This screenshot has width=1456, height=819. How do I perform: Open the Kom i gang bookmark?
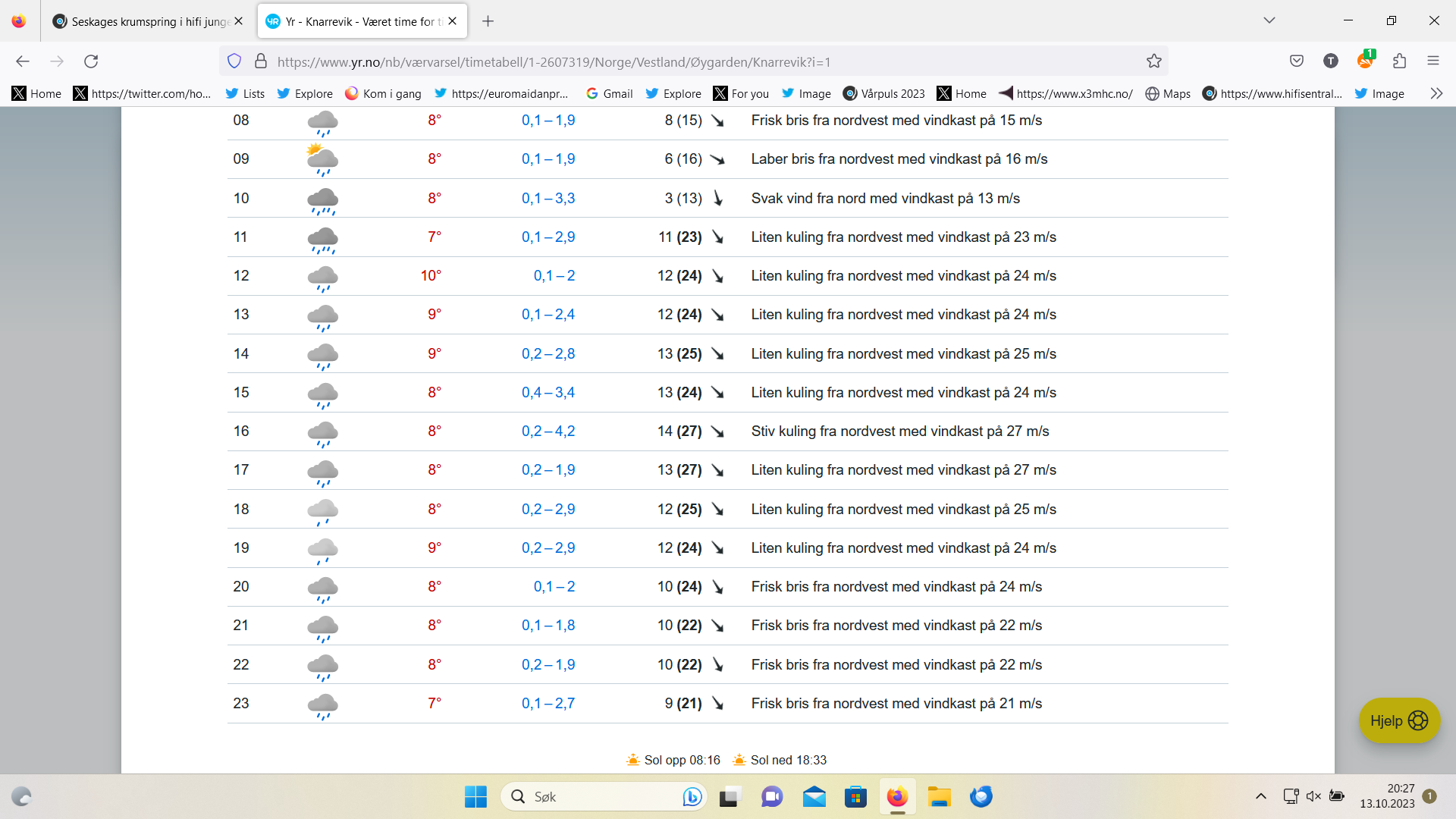[x=383, y=93]
